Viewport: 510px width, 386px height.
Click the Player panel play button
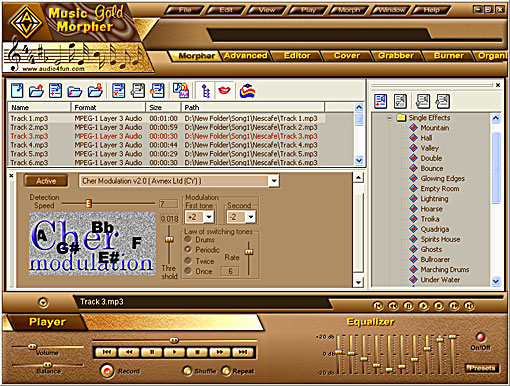coord(174,352)
